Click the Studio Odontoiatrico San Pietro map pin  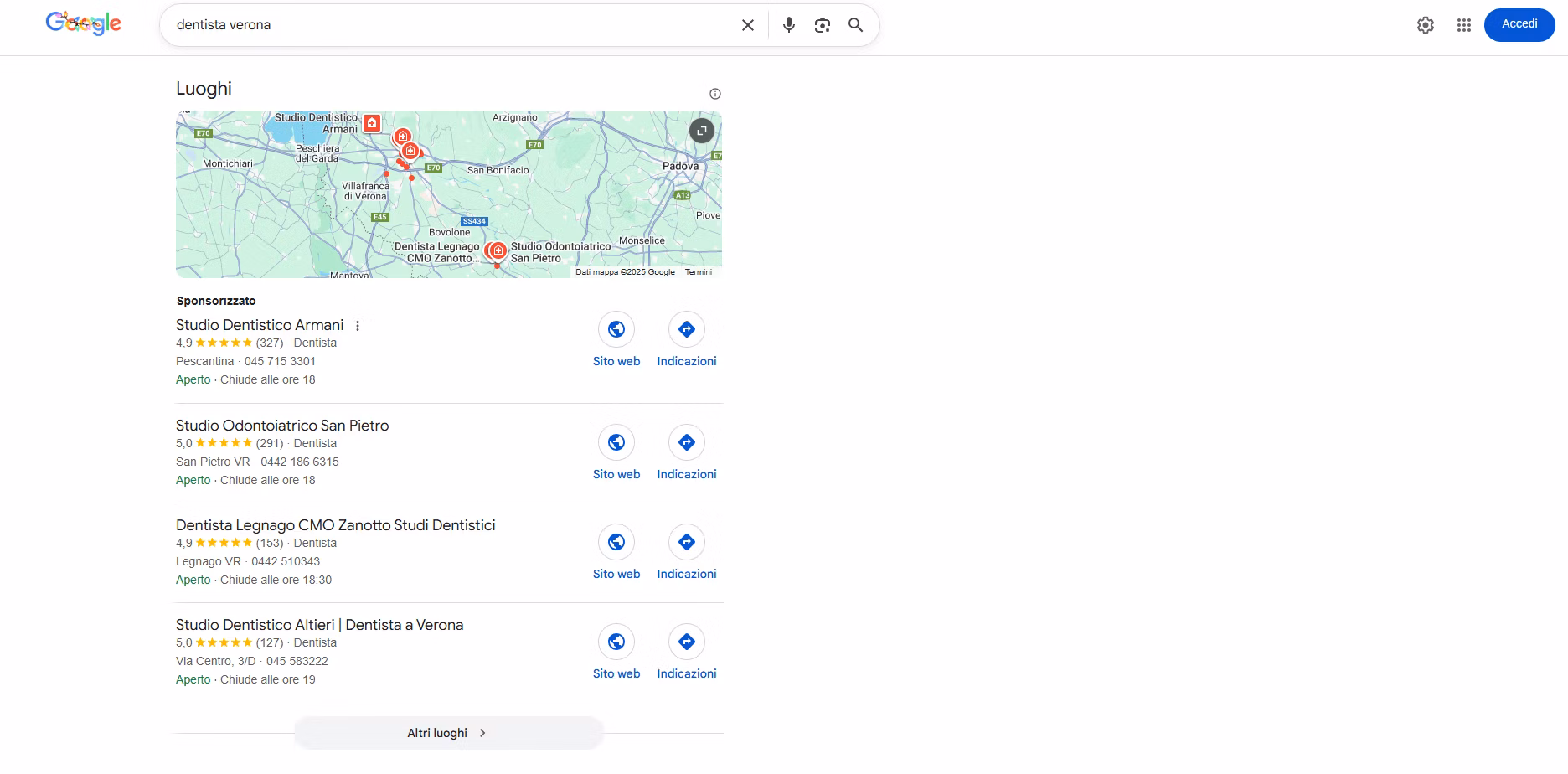498,250
